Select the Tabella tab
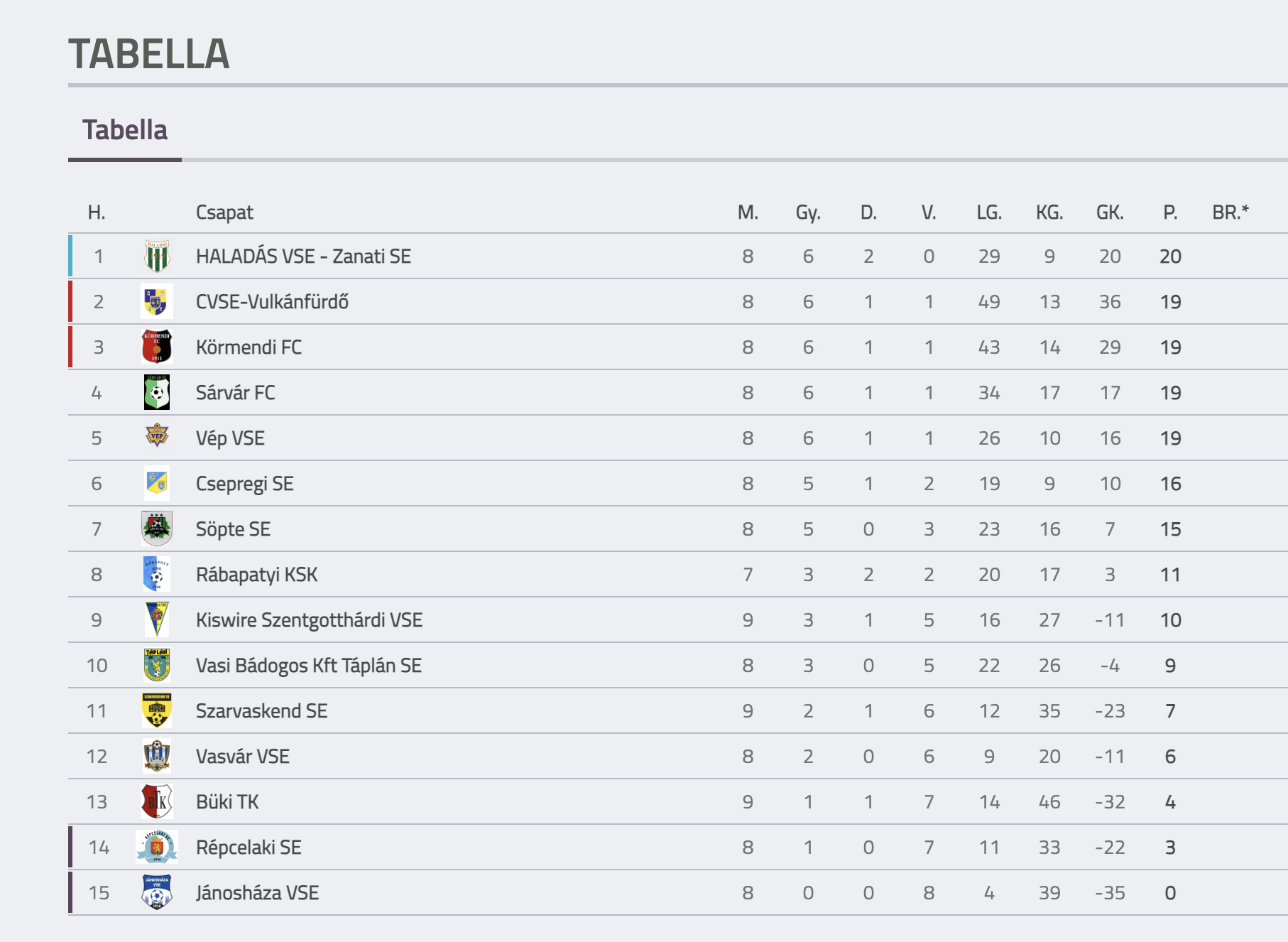The width and height of the screenshot is (1288, 942). click(125, 131)
